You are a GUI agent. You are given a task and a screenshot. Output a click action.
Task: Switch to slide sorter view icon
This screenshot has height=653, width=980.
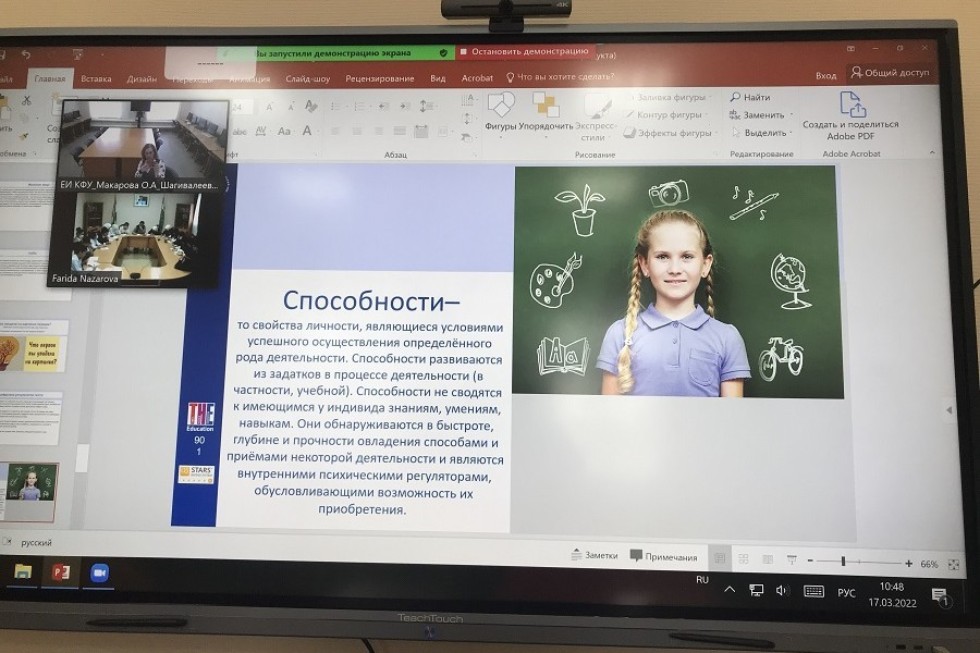(743, 559)
